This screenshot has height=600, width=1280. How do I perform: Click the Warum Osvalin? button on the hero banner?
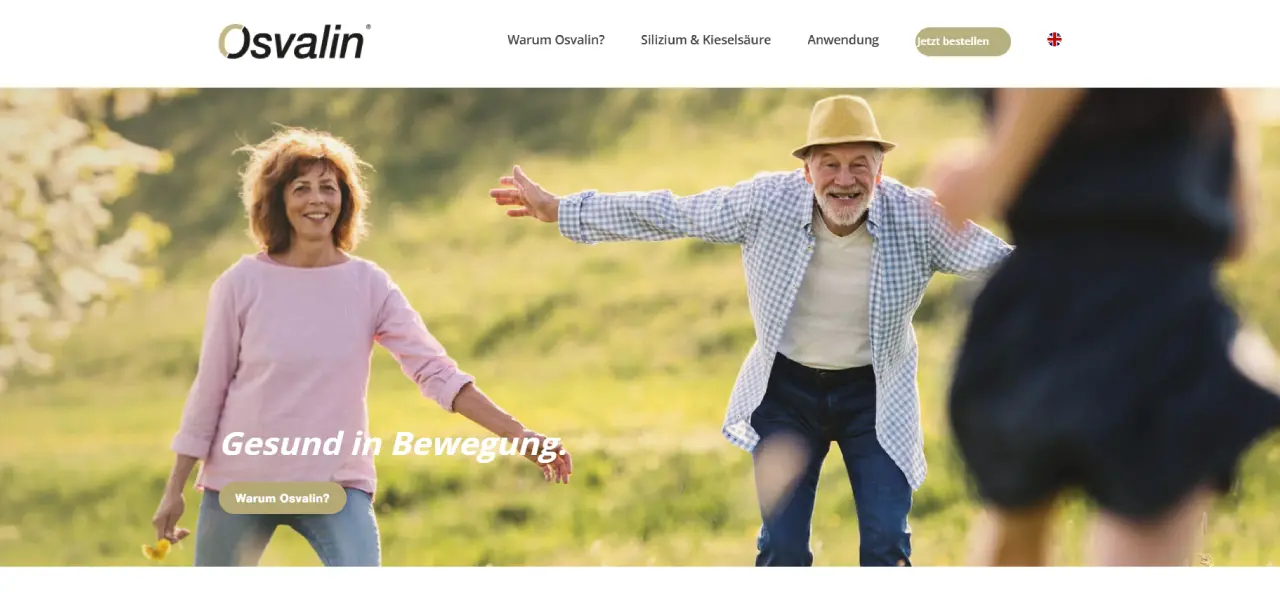tap(282, 498)
